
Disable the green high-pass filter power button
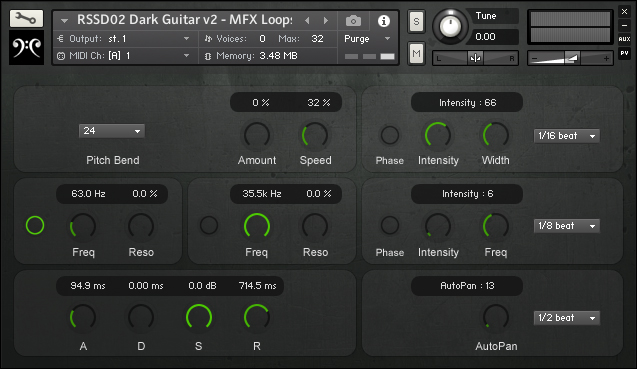click(35, 225)
